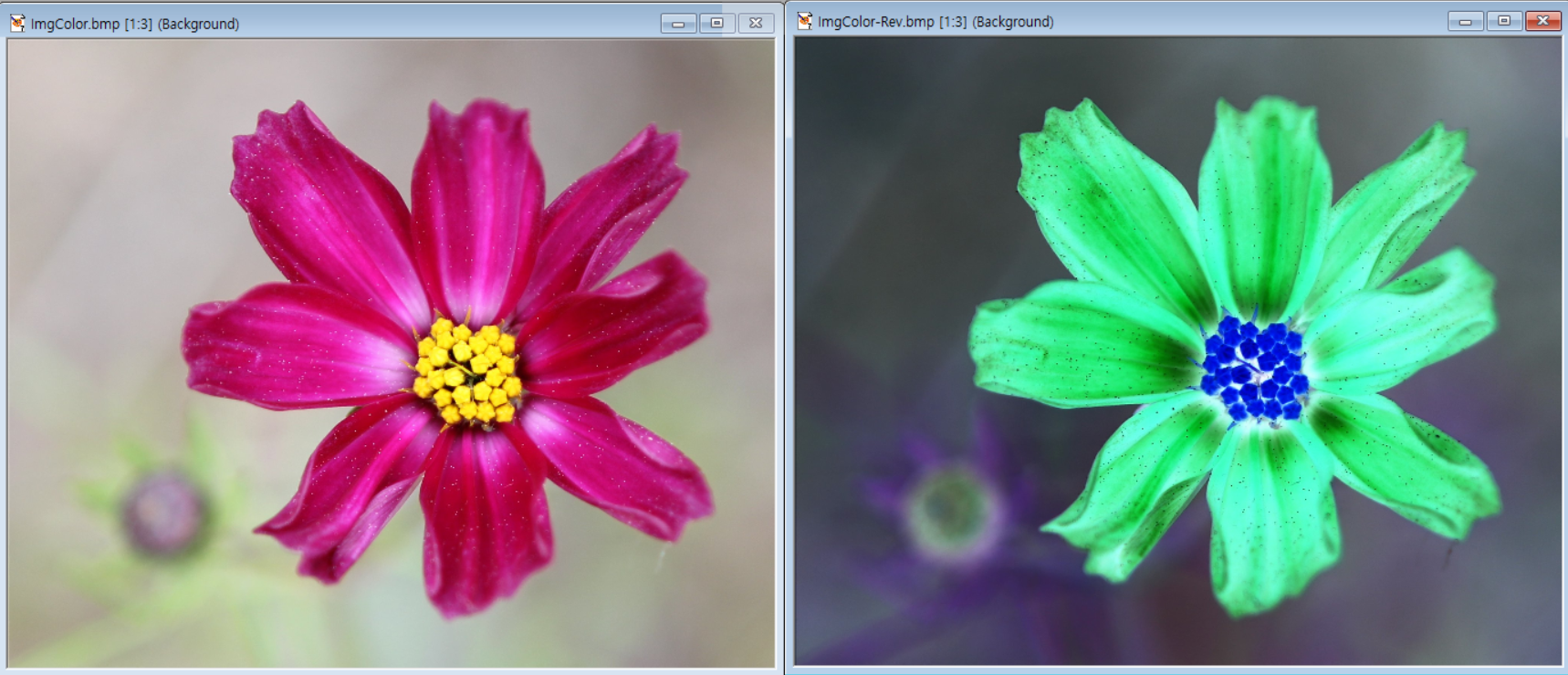The width and height of the screenshot is (1568, 675).
Task: Minimize the ImgColor.bmp window
Action: (x=678, y=24)
